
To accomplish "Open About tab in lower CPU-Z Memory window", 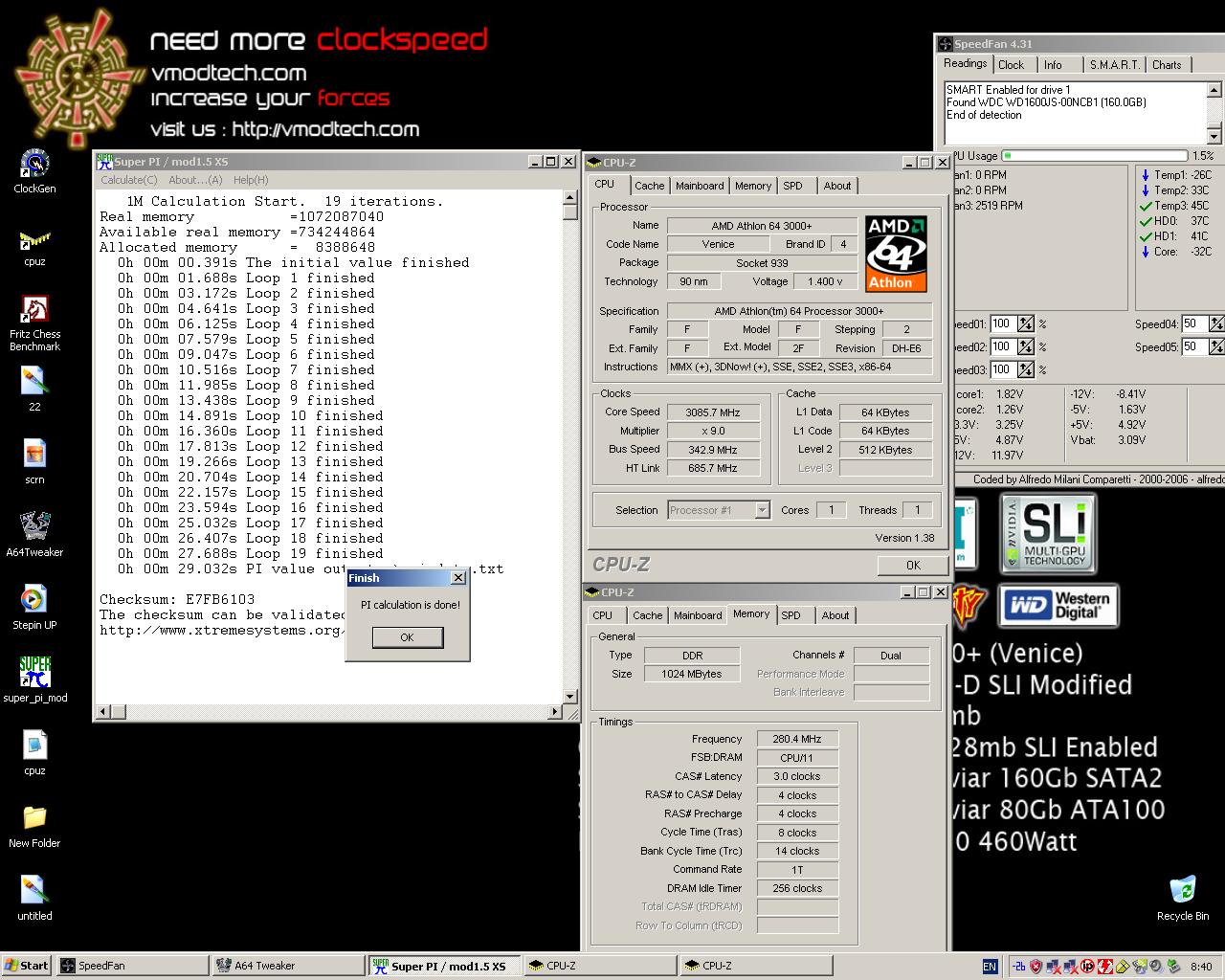I will click(x=835, y=615).
